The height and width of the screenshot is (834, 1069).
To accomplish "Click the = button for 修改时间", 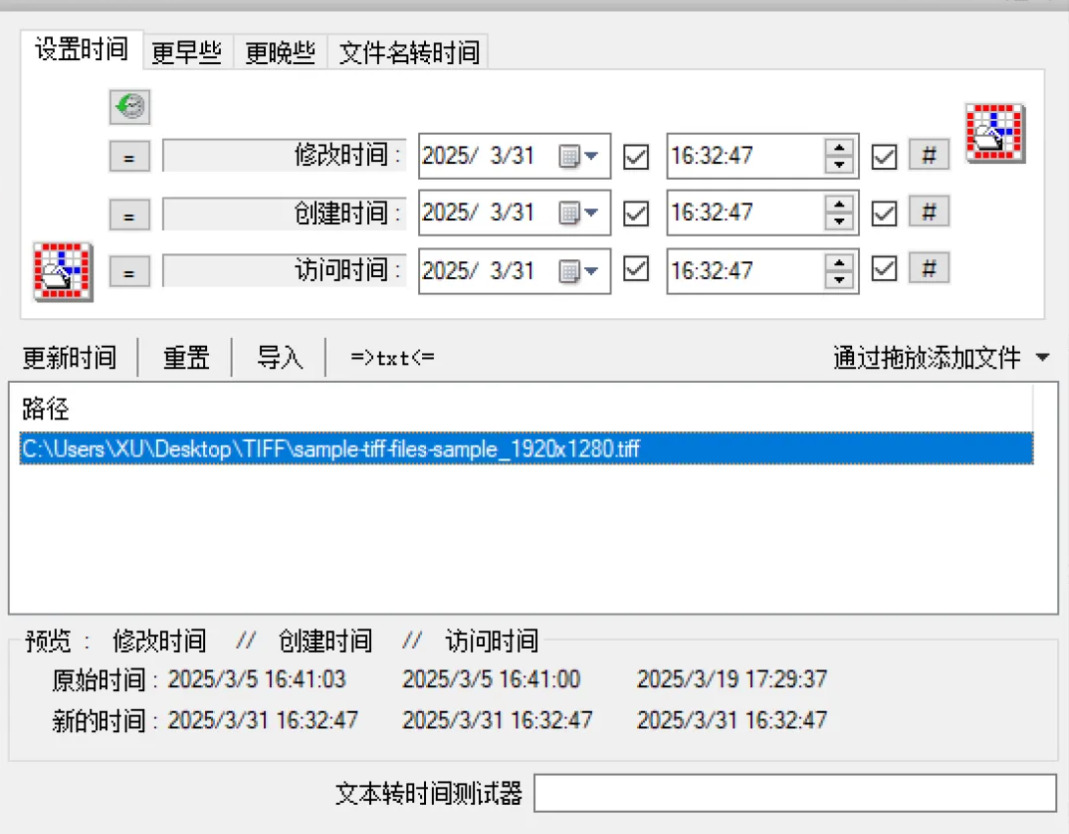I will 130,157.
